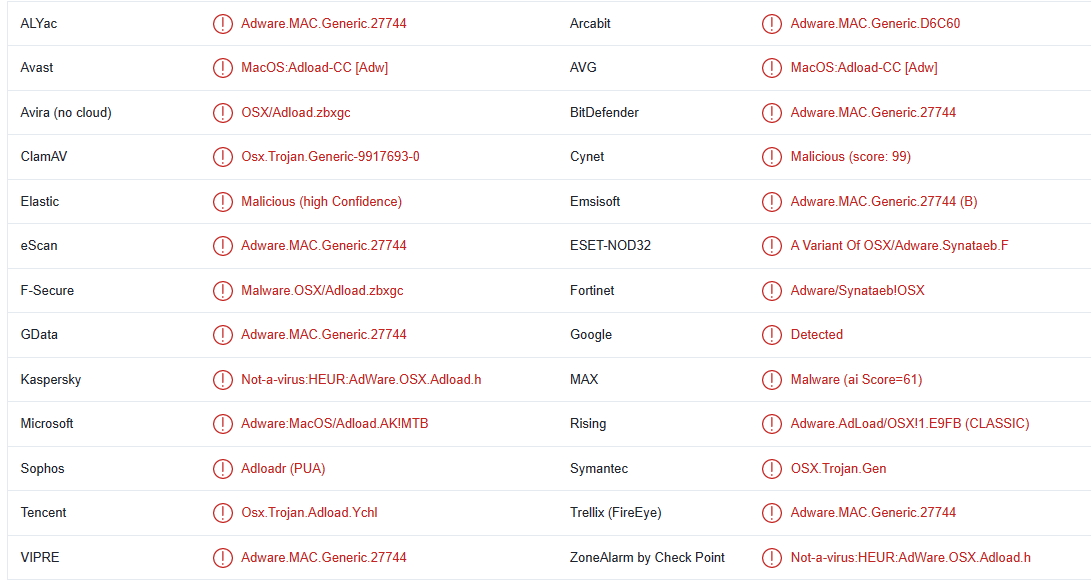This screenshot has height=580, width=1091.
Task: Click the alert icon in the Microsoft row
Action: (222, 424)
